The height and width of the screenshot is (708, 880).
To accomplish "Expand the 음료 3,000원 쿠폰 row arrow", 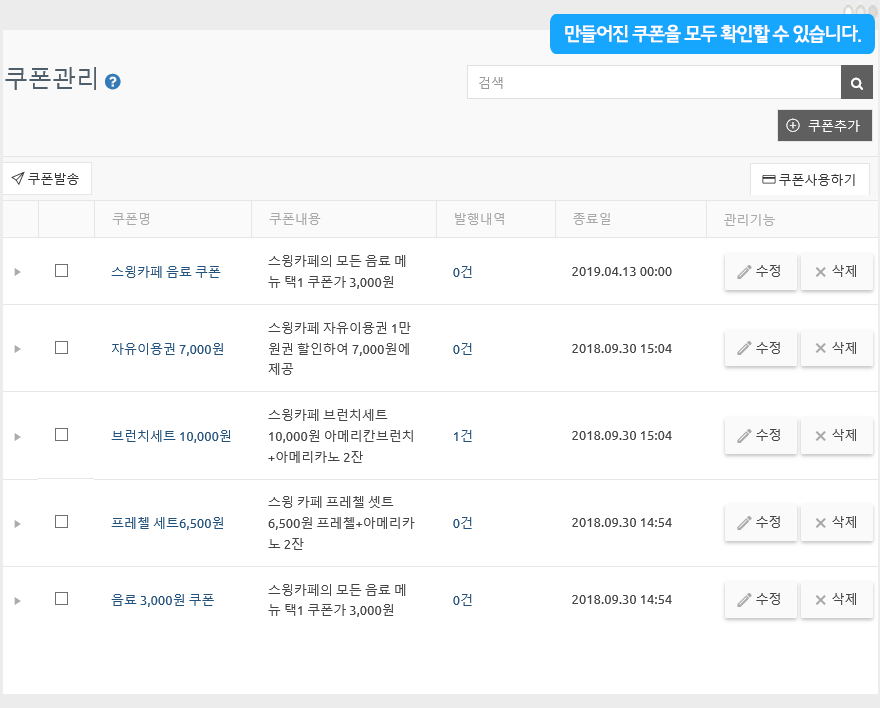I will (x=18, y=600).
